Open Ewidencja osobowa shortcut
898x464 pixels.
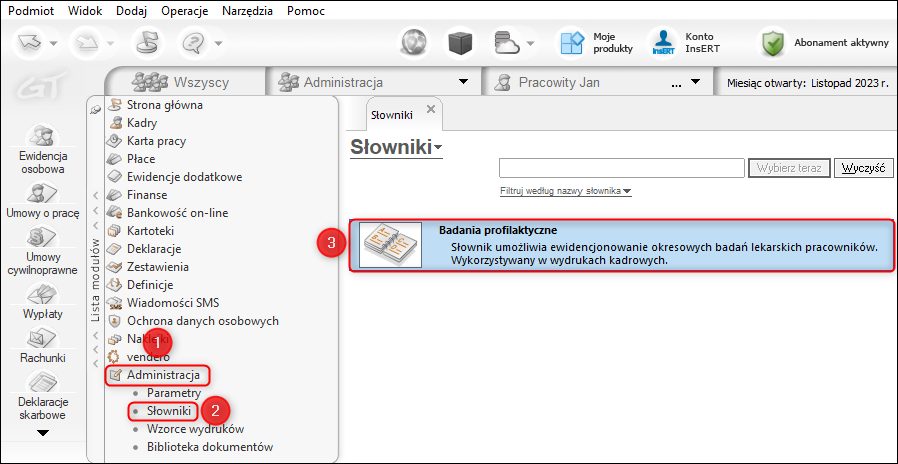coord(43,149)
